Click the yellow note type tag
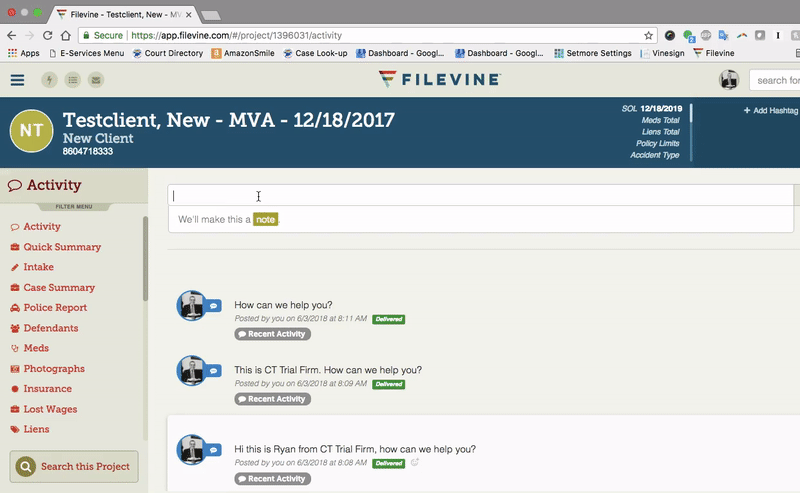800x493 pixels. 265,219
